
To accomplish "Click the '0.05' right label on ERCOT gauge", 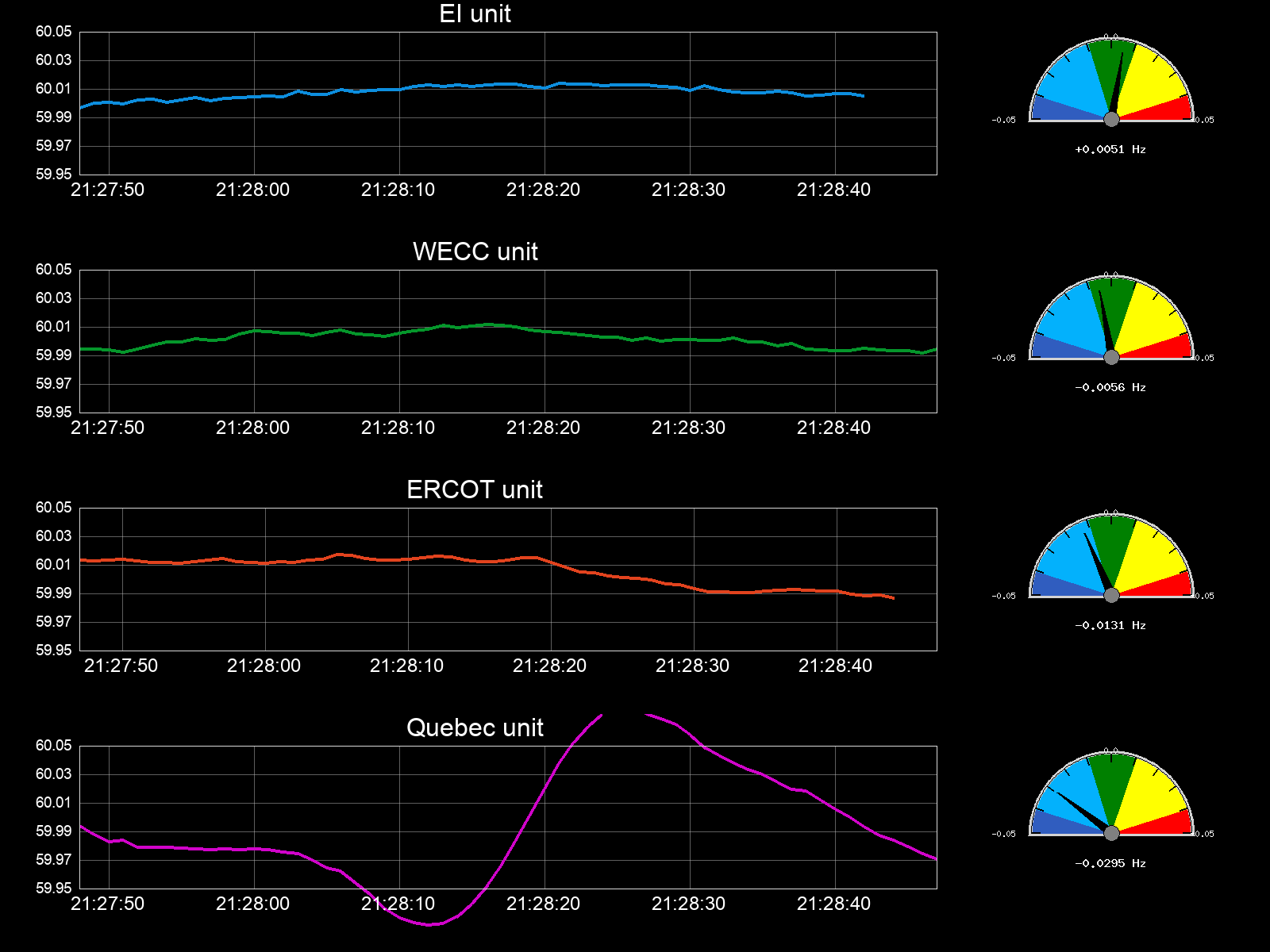I will click(1205, 596).
